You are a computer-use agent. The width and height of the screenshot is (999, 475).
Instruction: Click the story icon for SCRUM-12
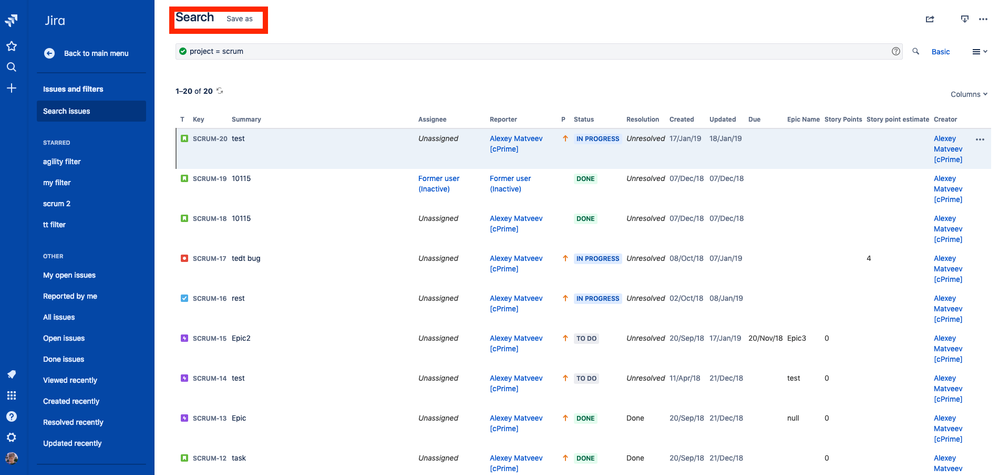pos(183,458)
